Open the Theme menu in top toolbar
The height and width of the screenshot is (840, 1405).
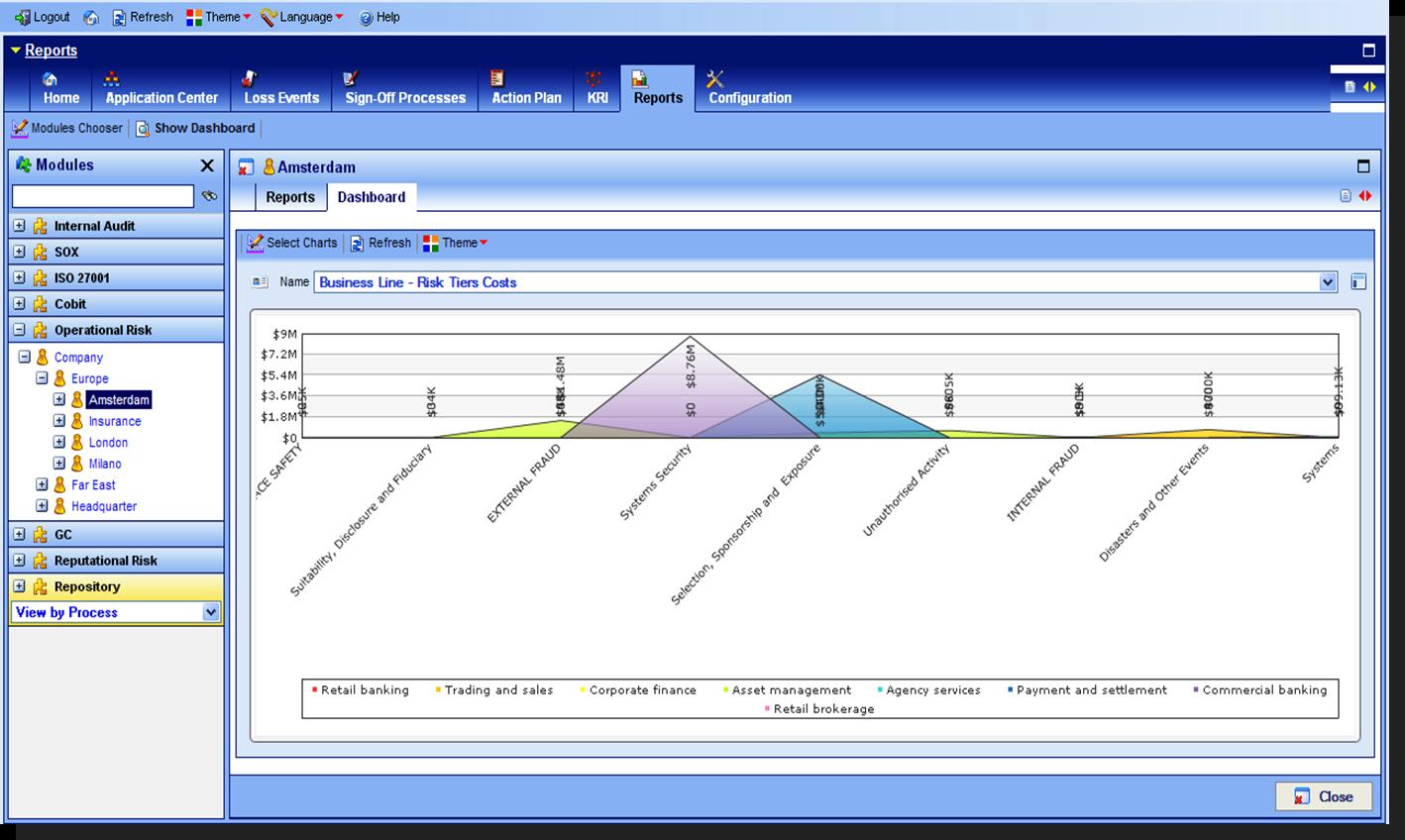pyautogui.click(x=218, y=17)
